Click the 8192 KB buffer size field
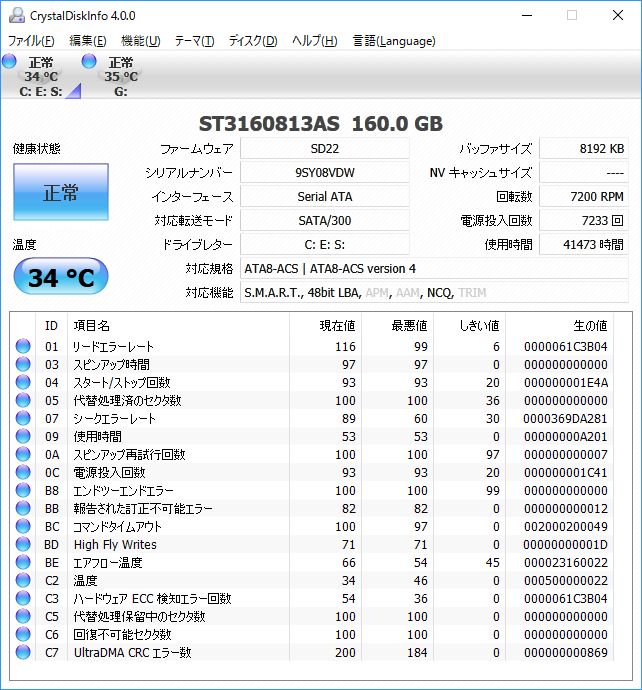Viewport: 642px width, 690px height. pyautogui.click(x=583, y=149)
